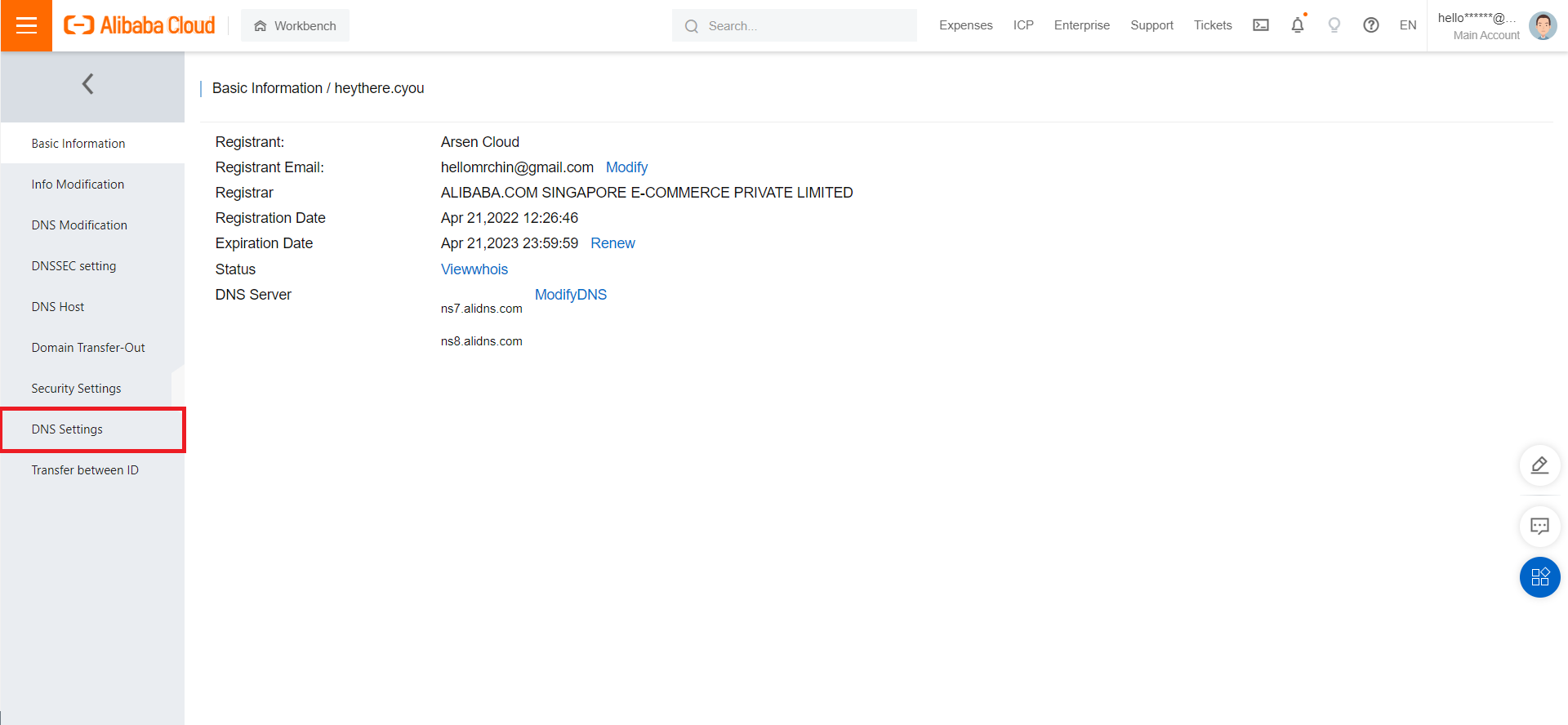Click hellomrchin@gmail.com email text
This screenshot has height=725, width=1568.
click(517, 167)
